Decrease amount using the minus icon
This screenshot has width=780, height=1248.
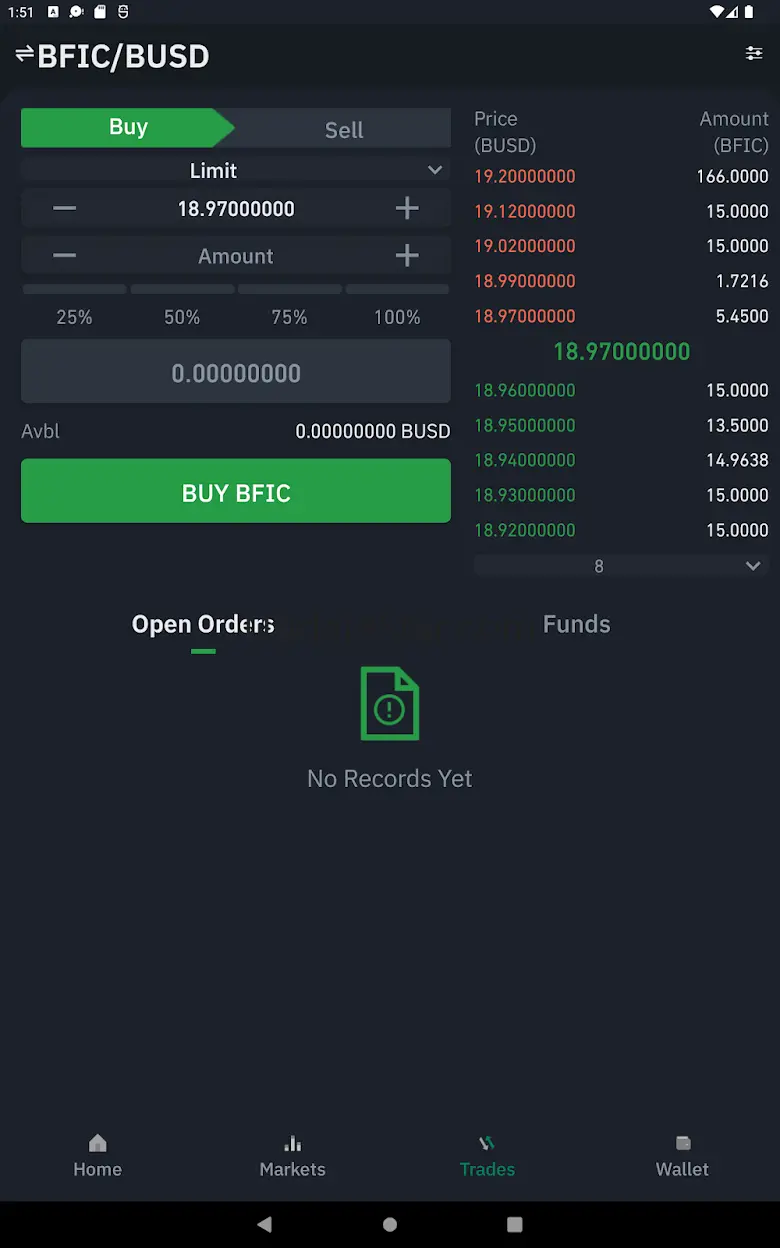[x=64, y=256]
